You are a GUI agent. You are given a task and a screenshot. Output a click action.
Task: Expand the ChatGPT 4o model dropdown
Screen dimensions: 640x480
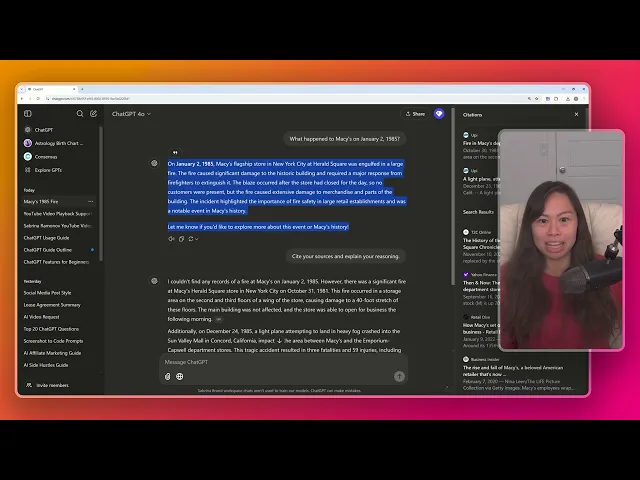click(131, 114)
